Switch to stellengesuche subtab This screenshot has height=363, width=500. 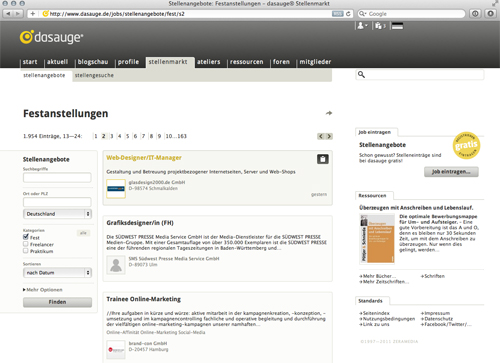coord(94,75)
